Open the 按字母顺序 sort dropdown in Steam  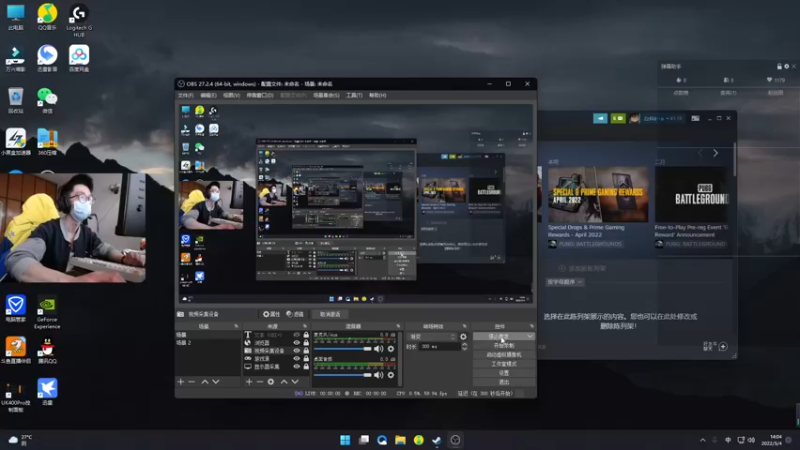tap(565, 282)
